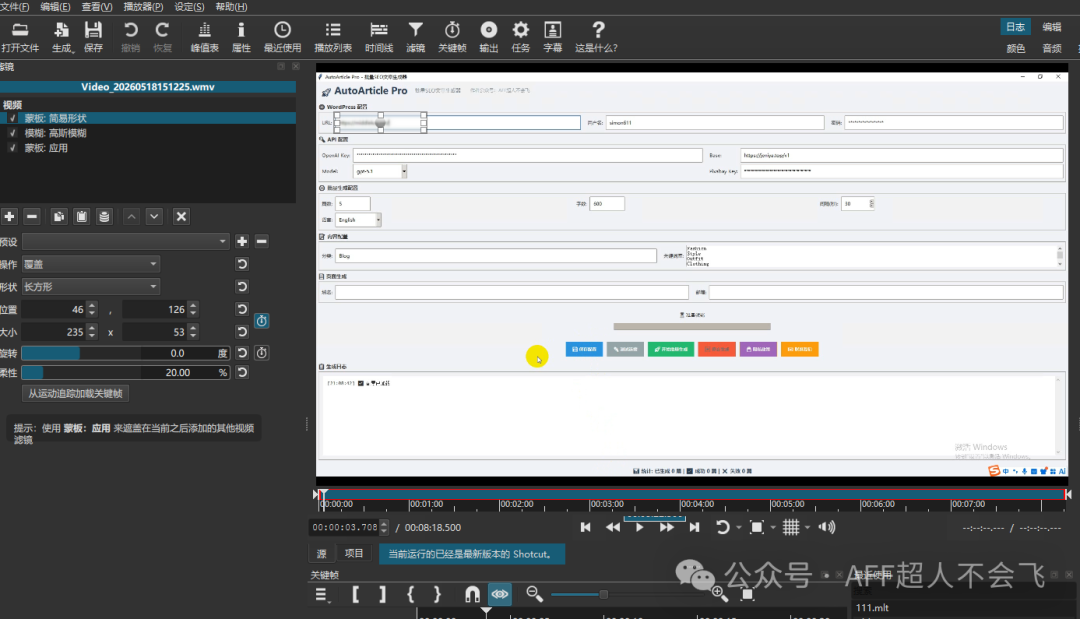
Task: Open the 查看(V) menu
Action: (x=96, y=7)
